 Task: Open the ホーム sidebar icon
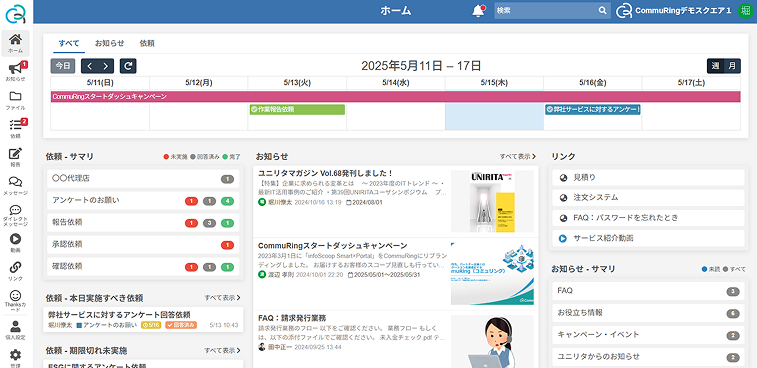click(15, 43)
